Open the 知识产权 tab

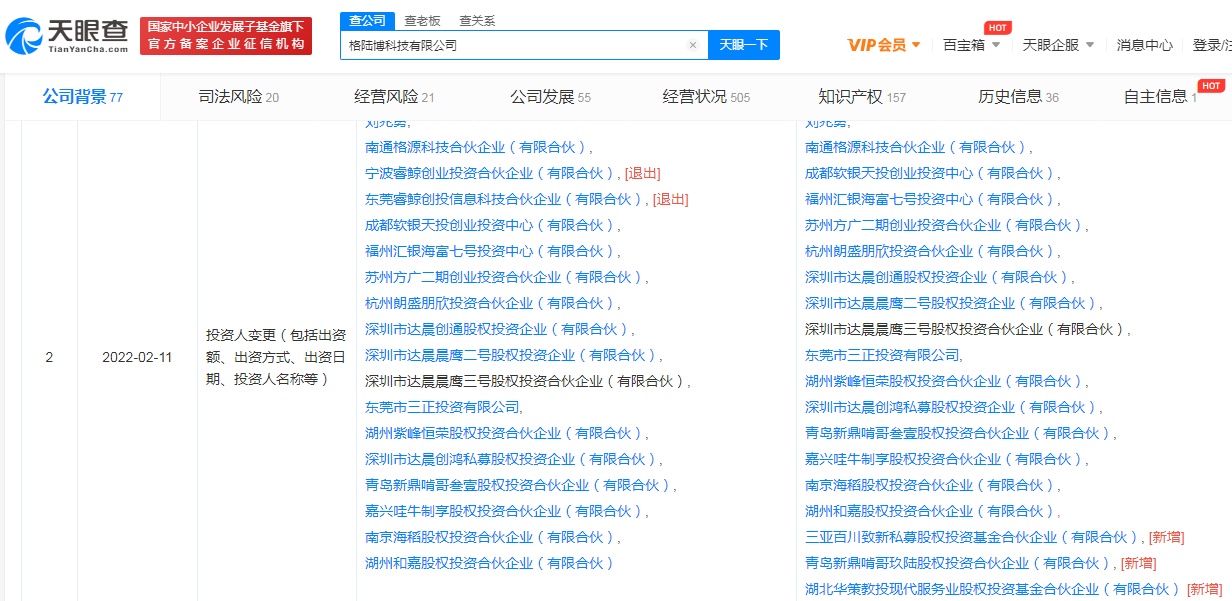[862, 97]
